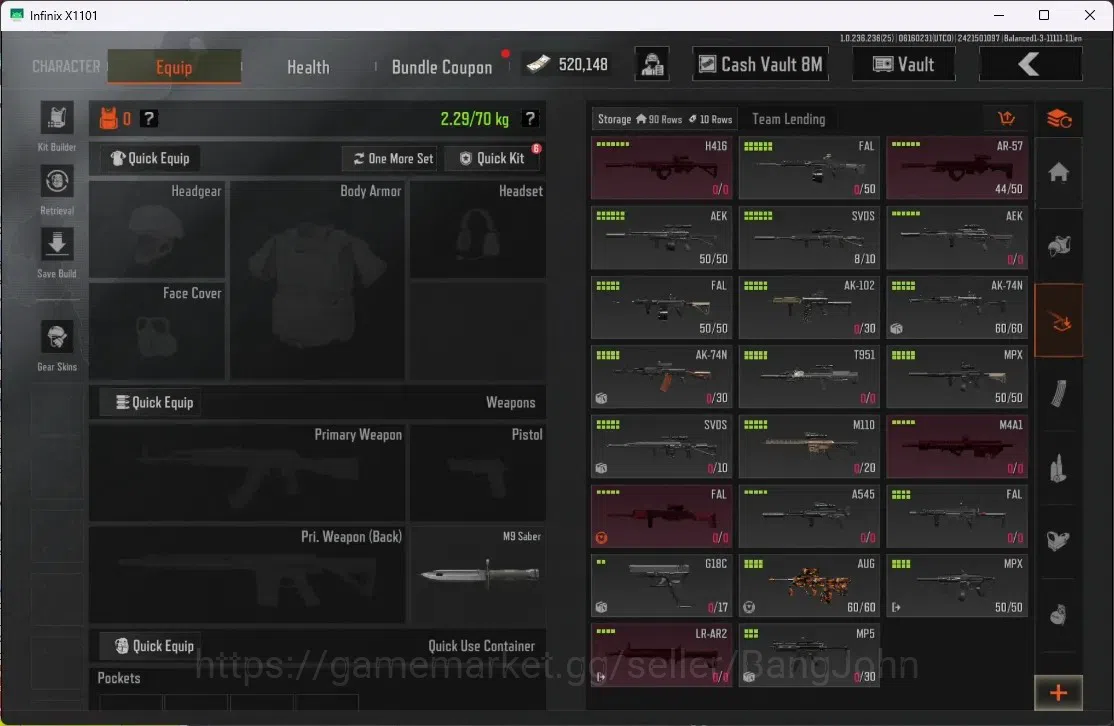Select the empty Face Cover slot
Screen dimensions: 1114x726
(157, 330)
